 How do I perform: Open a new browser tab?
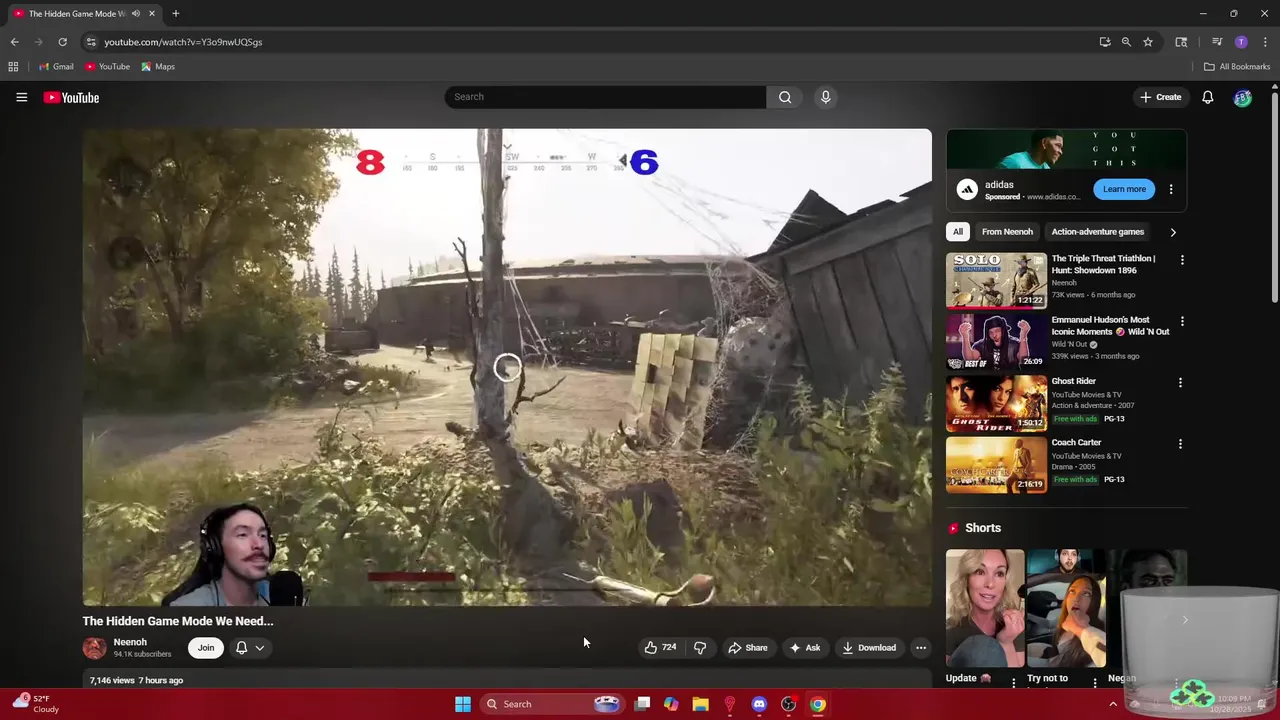pyautogui.click(x=175, y=14)
